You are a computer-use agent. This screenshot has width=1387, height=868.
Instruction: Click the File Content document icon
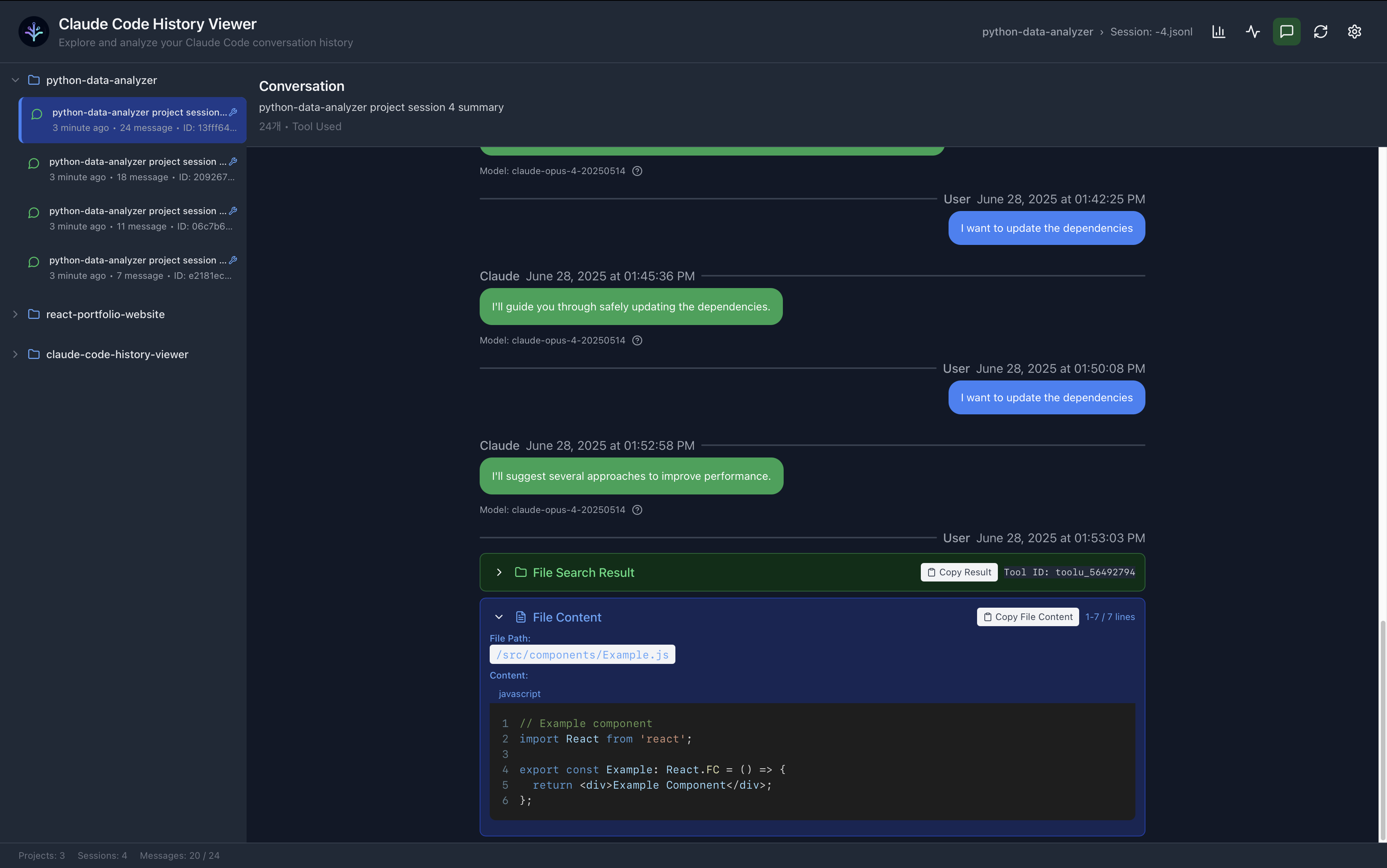click(x=521, y=617)
